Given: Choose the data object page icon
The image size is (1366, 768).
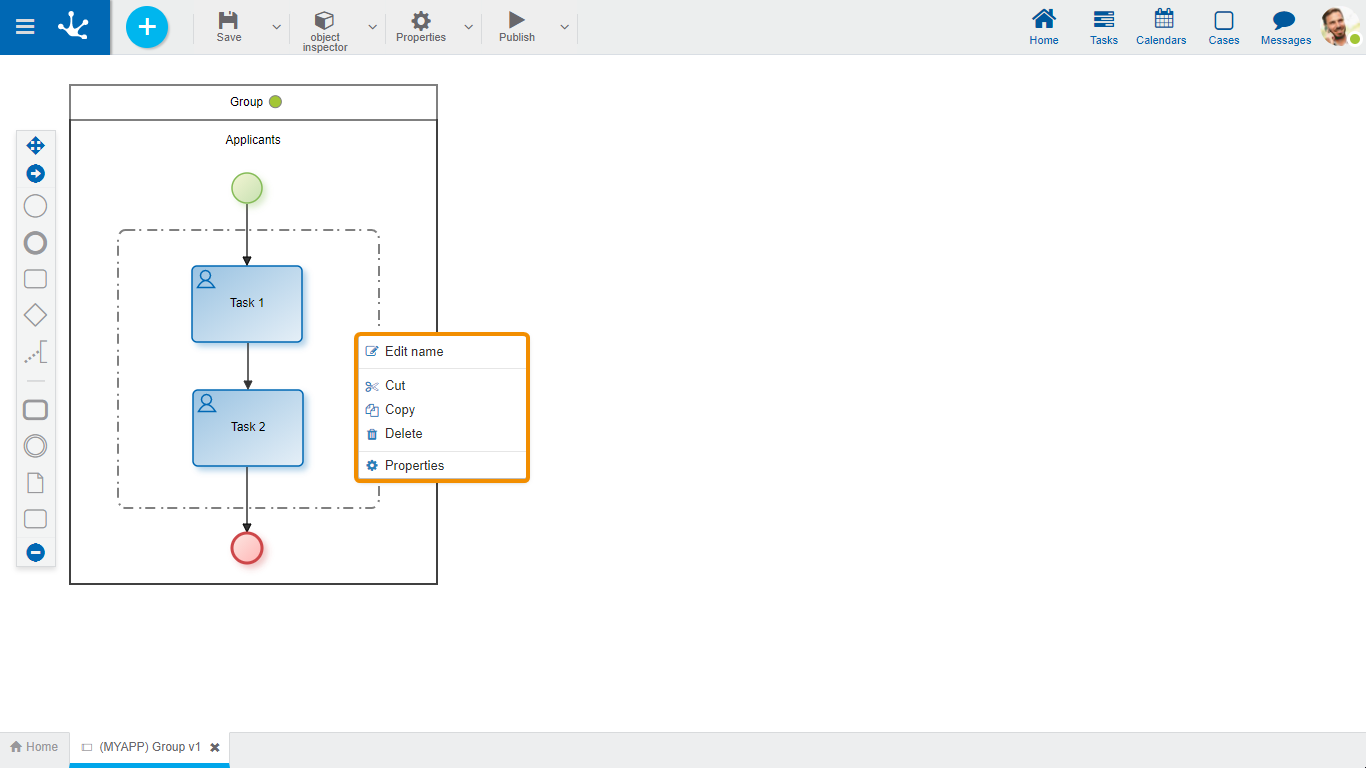Looking at the screenshot, I should (x=35, y=483).
